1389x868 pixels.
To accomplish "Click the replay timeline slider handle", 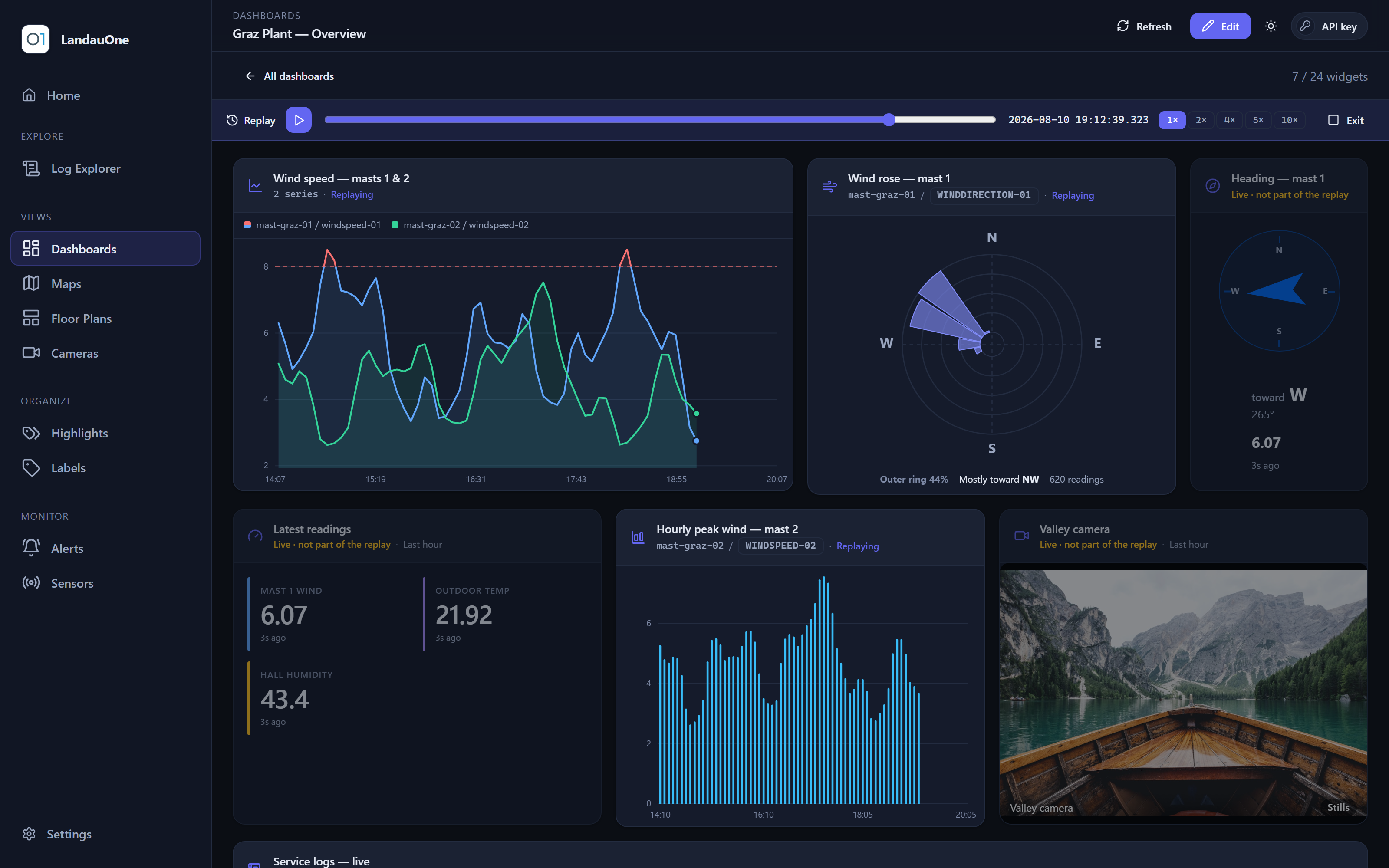I will point(889,119).
